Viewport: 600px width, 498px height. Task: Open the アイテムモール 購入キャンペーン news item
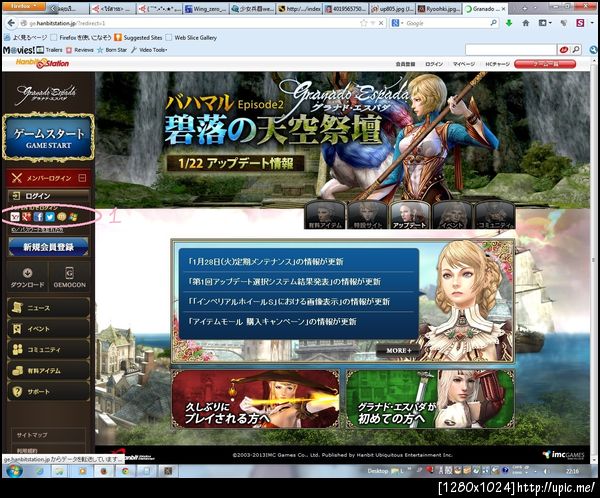(x=272, y=322)
